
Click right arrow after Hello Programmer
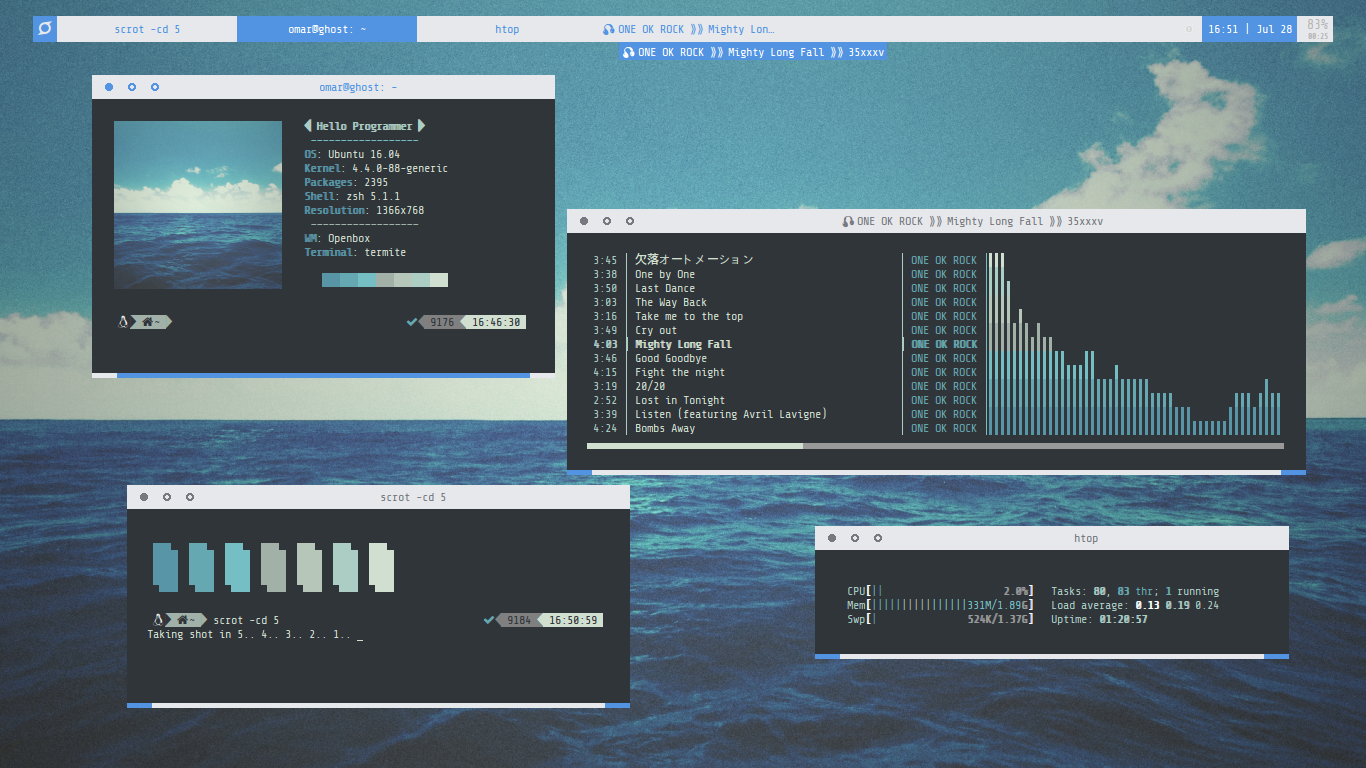point(421,126)
